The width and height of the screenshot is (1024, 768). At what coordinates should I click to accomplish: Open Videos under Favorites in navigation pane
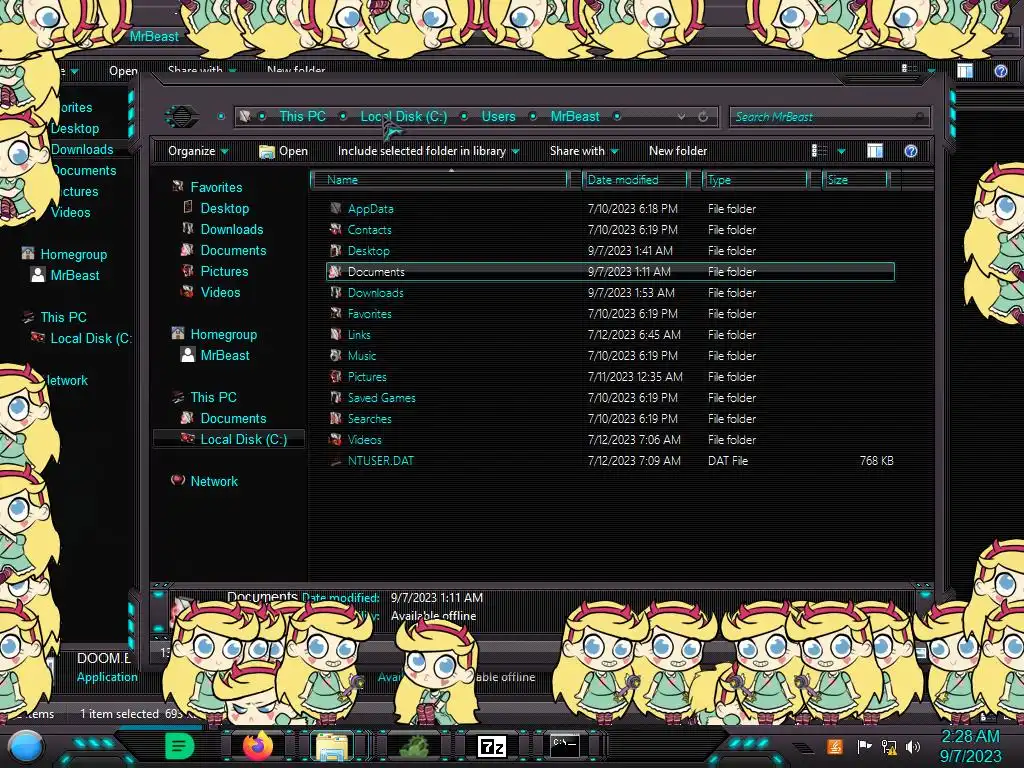click(220, 293)
